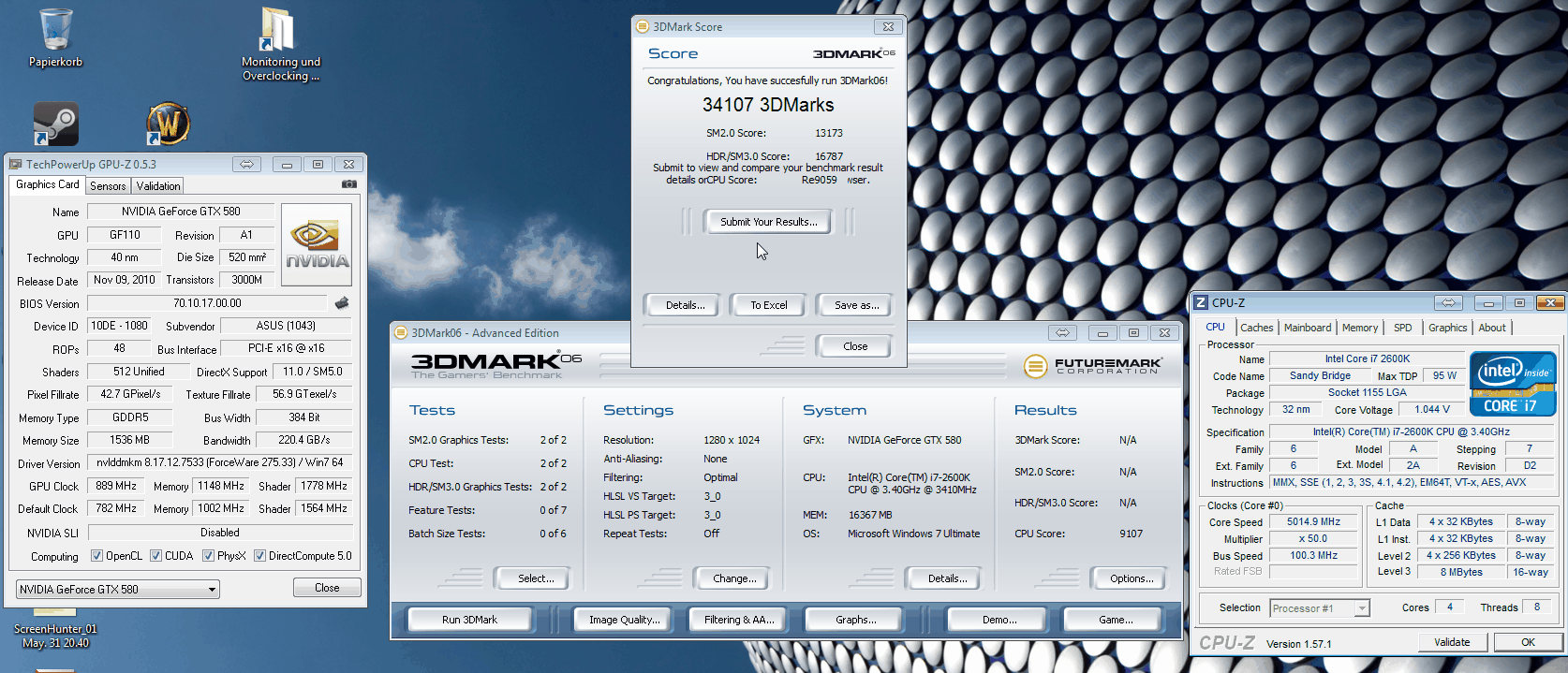This screenshot has width=1568, height=673.
Task: Switch to the Sensors tab in GPU-Z
Action: [x=108, y=186]
